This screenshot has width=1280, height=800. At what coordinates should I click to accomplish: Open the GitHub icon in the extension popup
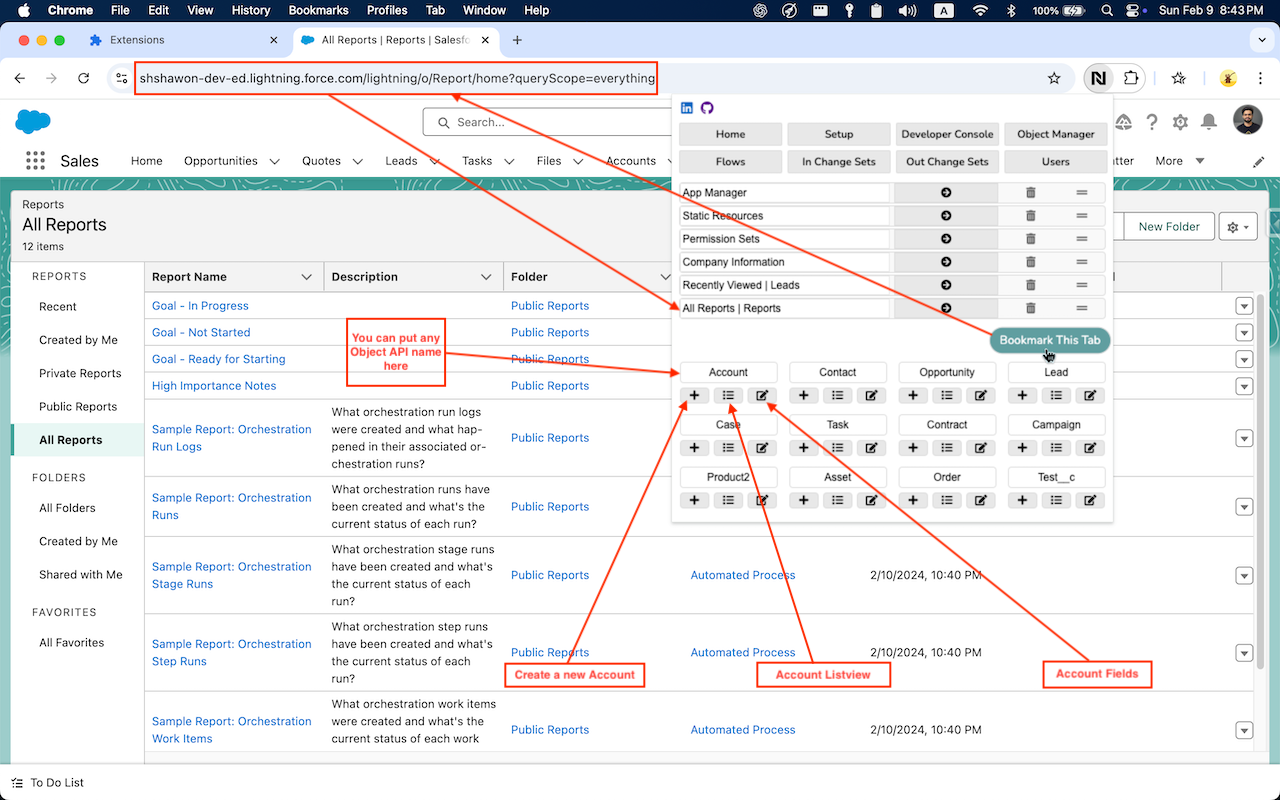point(707,108)
